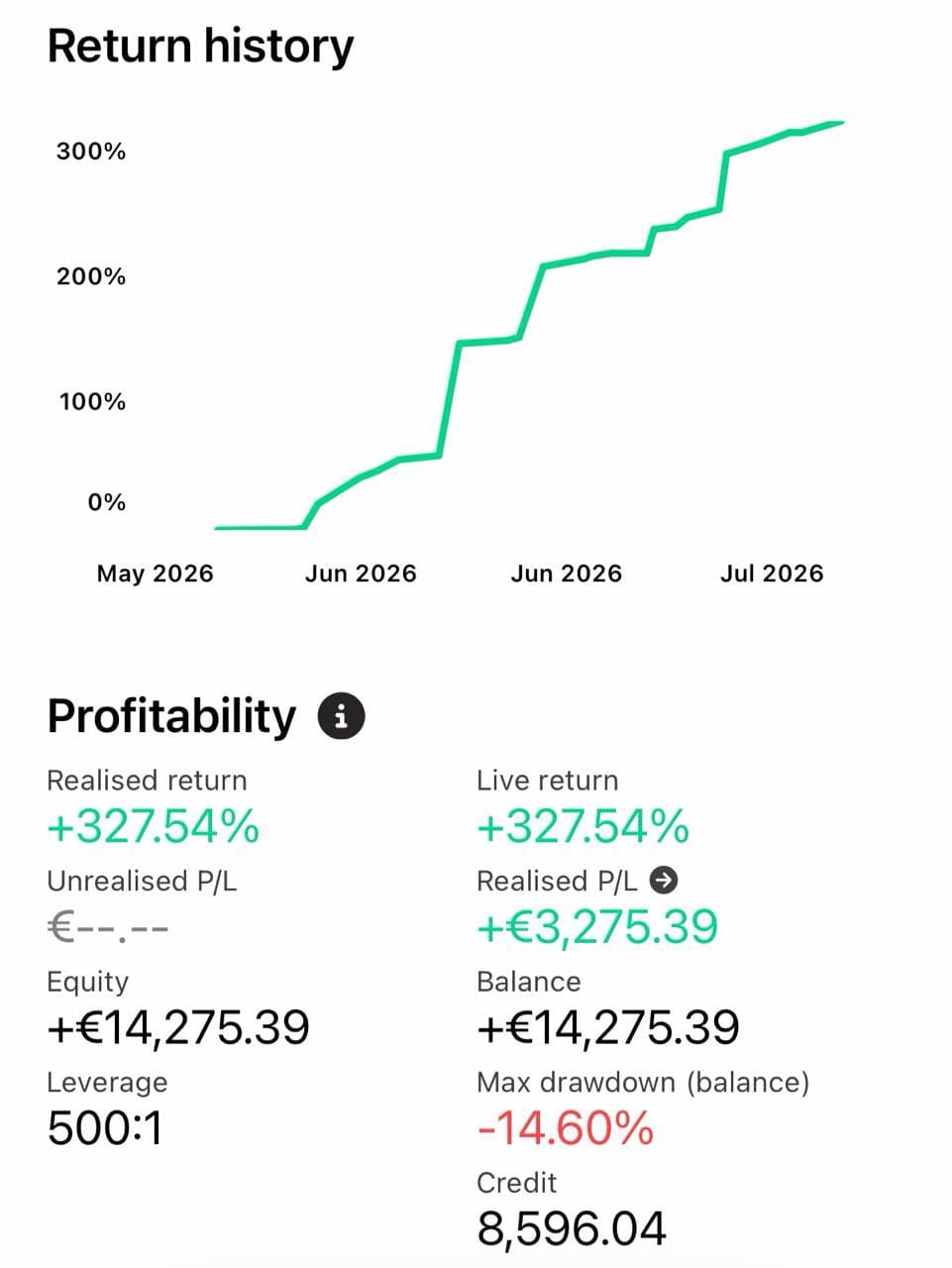Select the 0% axis label
The image size is (952, 1268).
point(107,502)
